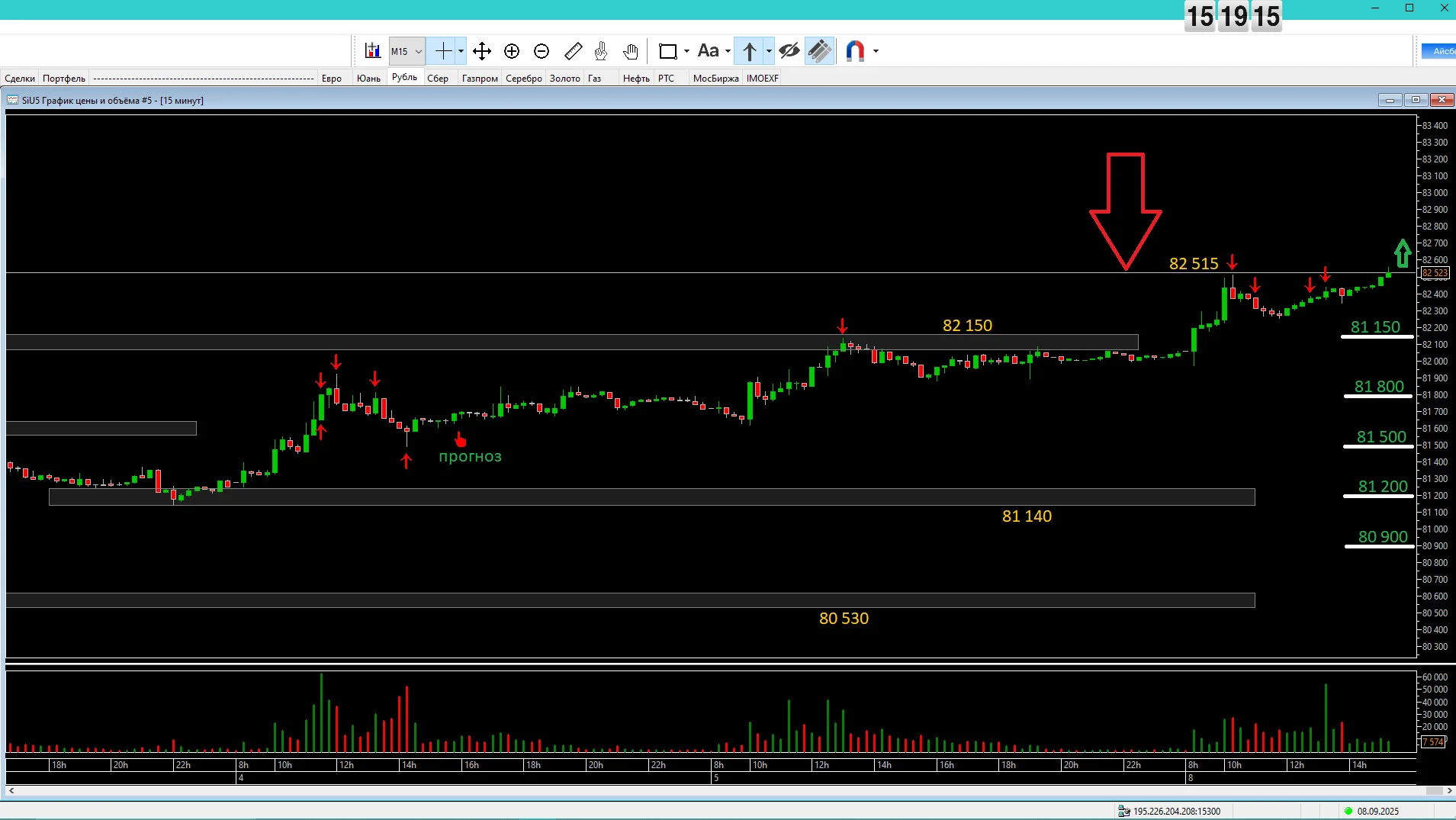Screen dimensions: 1456x820
Task: Choose the open hand pan tool
Action: 630,51
